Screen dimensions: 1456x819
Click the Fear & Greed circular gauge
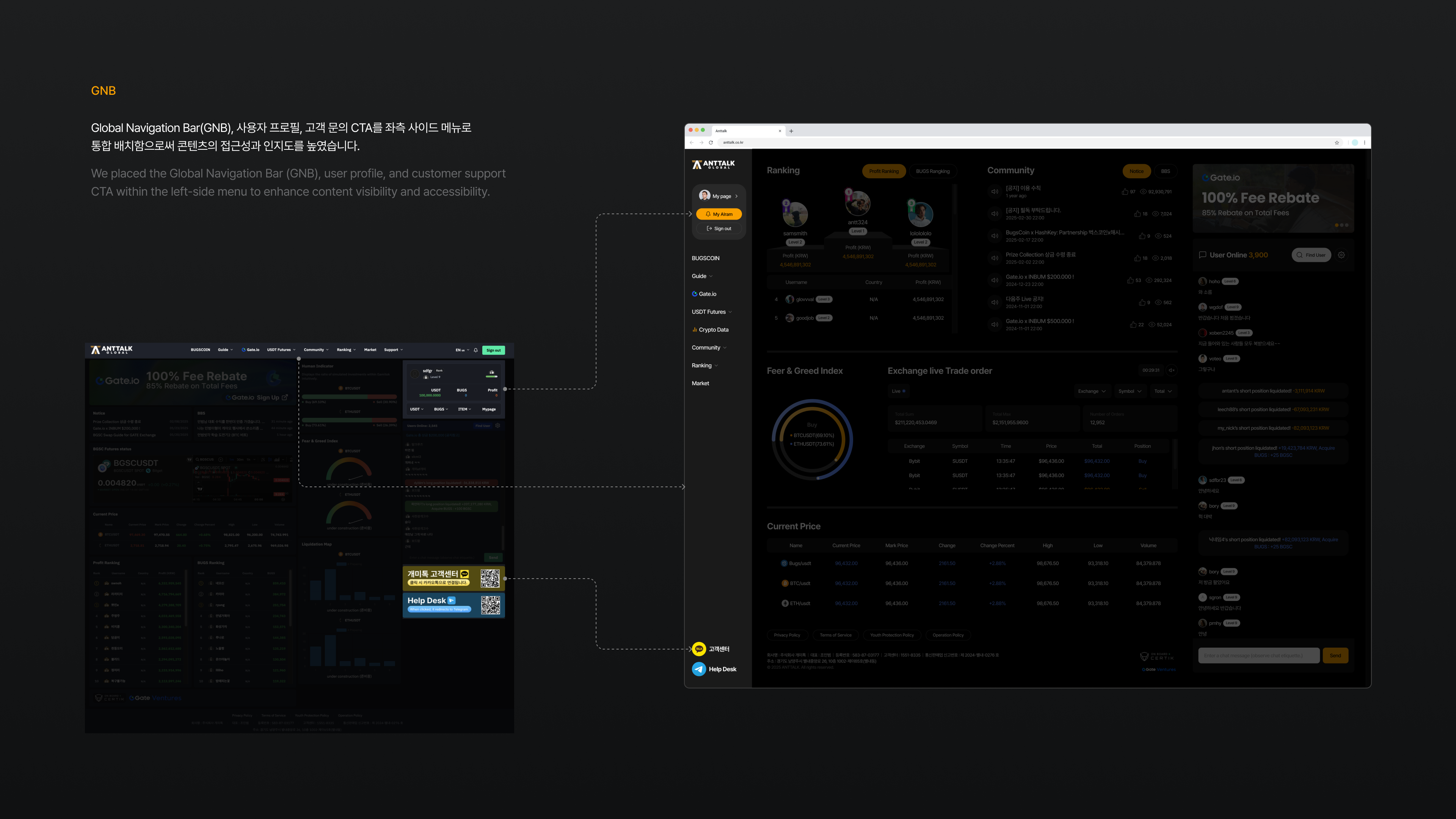coord(812,440)
